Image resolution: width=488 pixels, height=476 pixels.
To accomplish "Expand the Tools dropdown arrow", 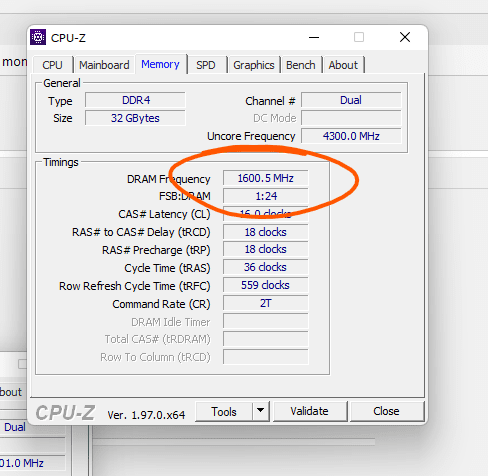I will click(261, 412).
